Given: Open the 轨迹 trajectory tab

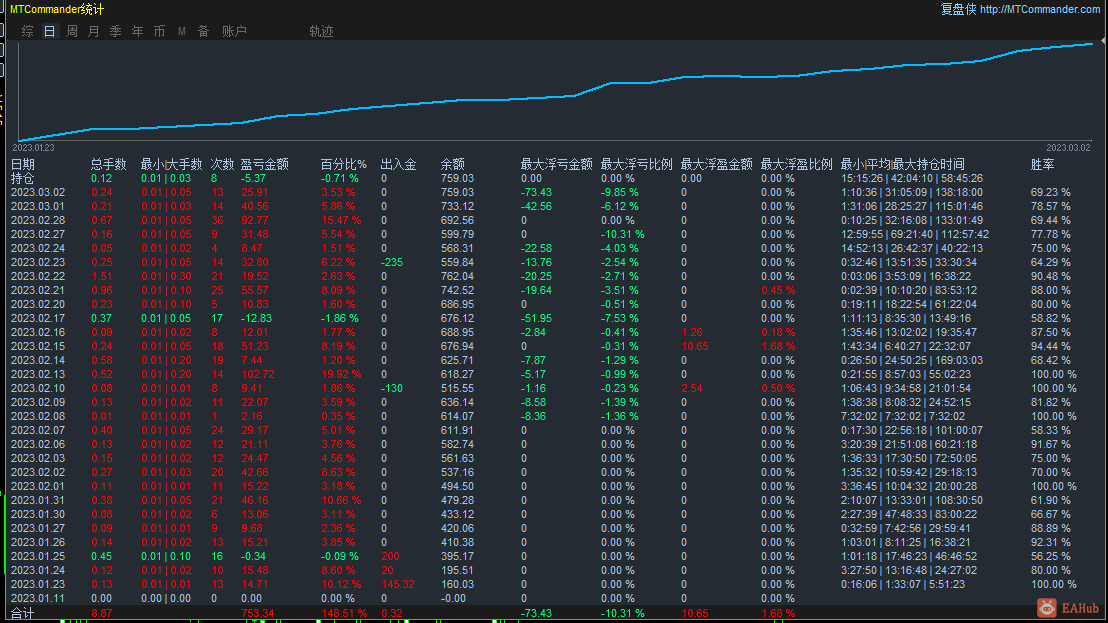Looking at the screenshot, I should [x=321, y=30].
